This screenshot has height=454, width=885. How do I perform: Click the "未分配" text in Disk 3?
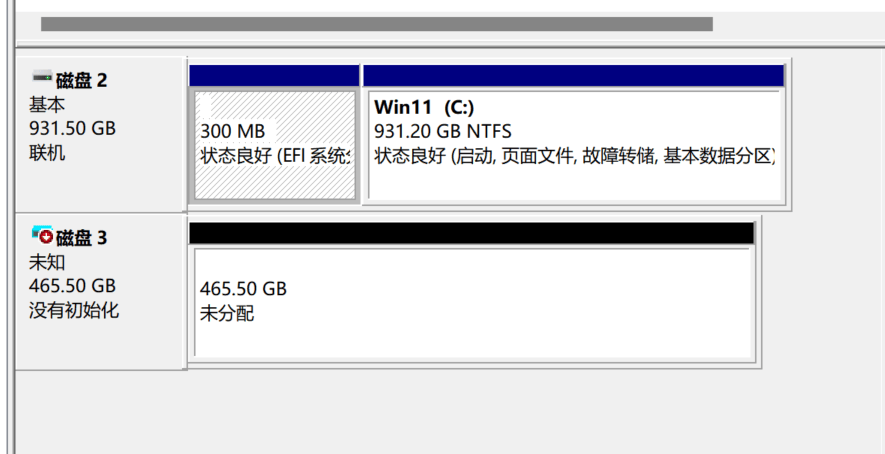[227, 313]
